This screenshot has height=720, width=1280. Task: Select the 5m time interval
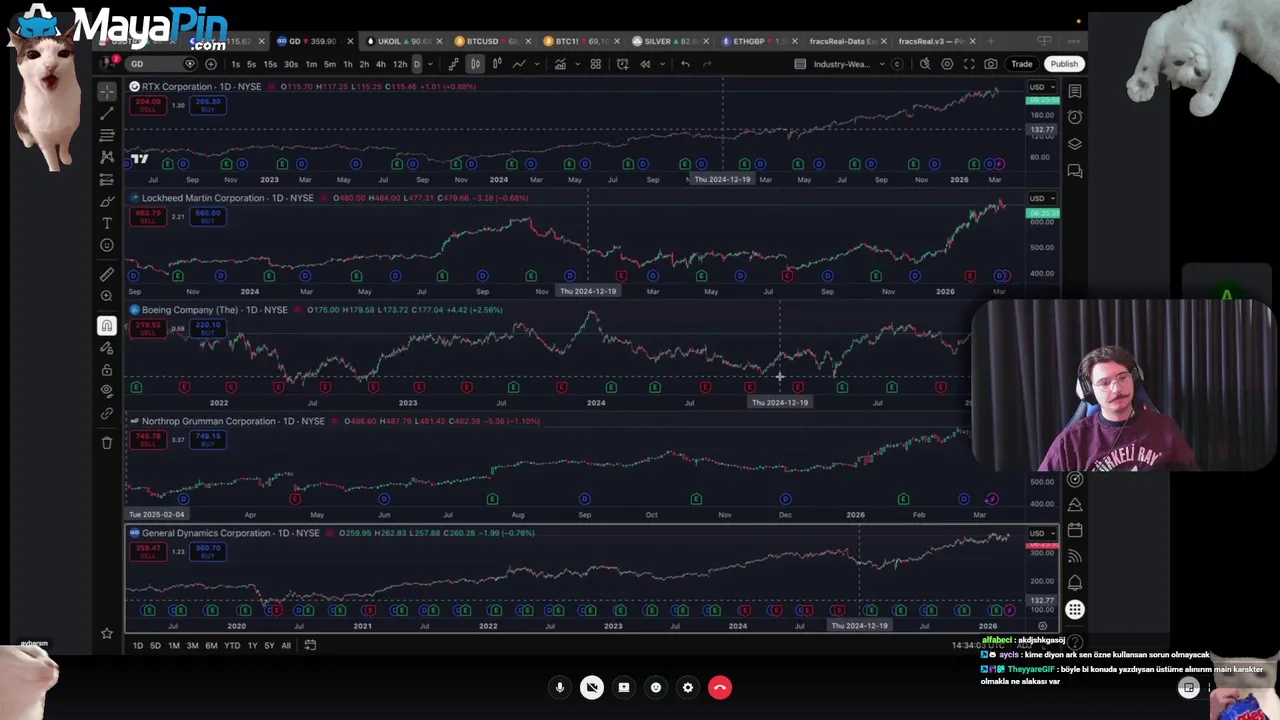(x=330, y=64)
